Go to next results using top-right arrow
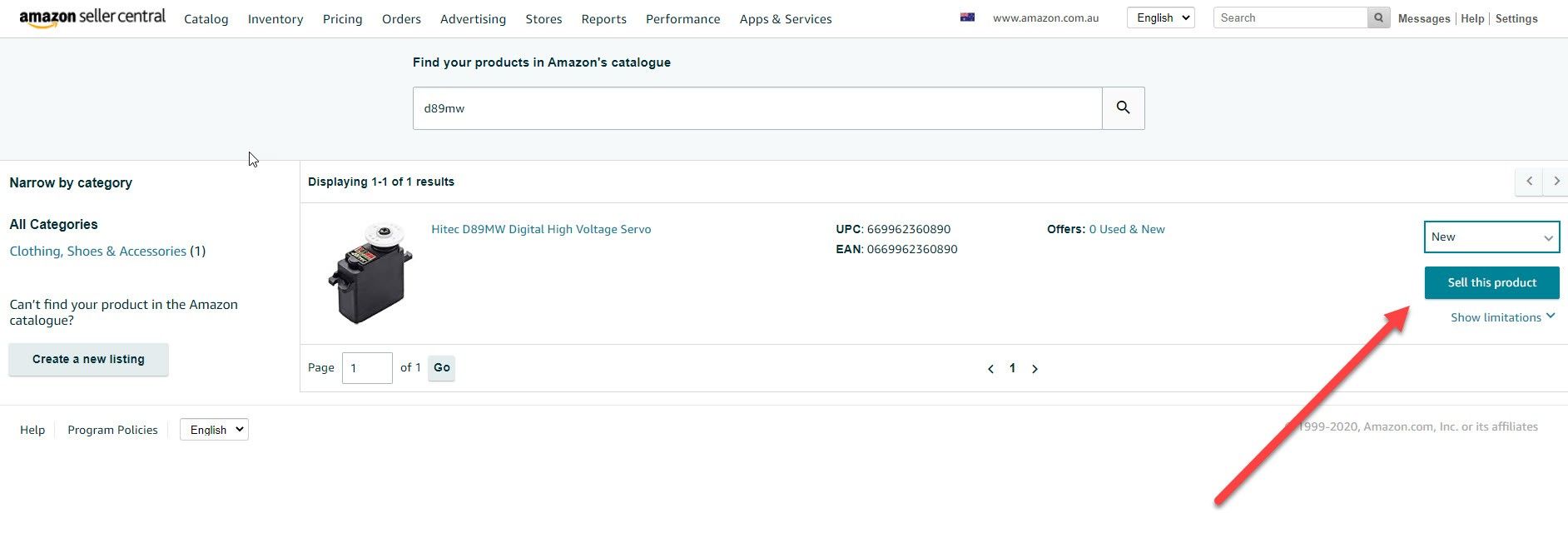 (1556, 182)
